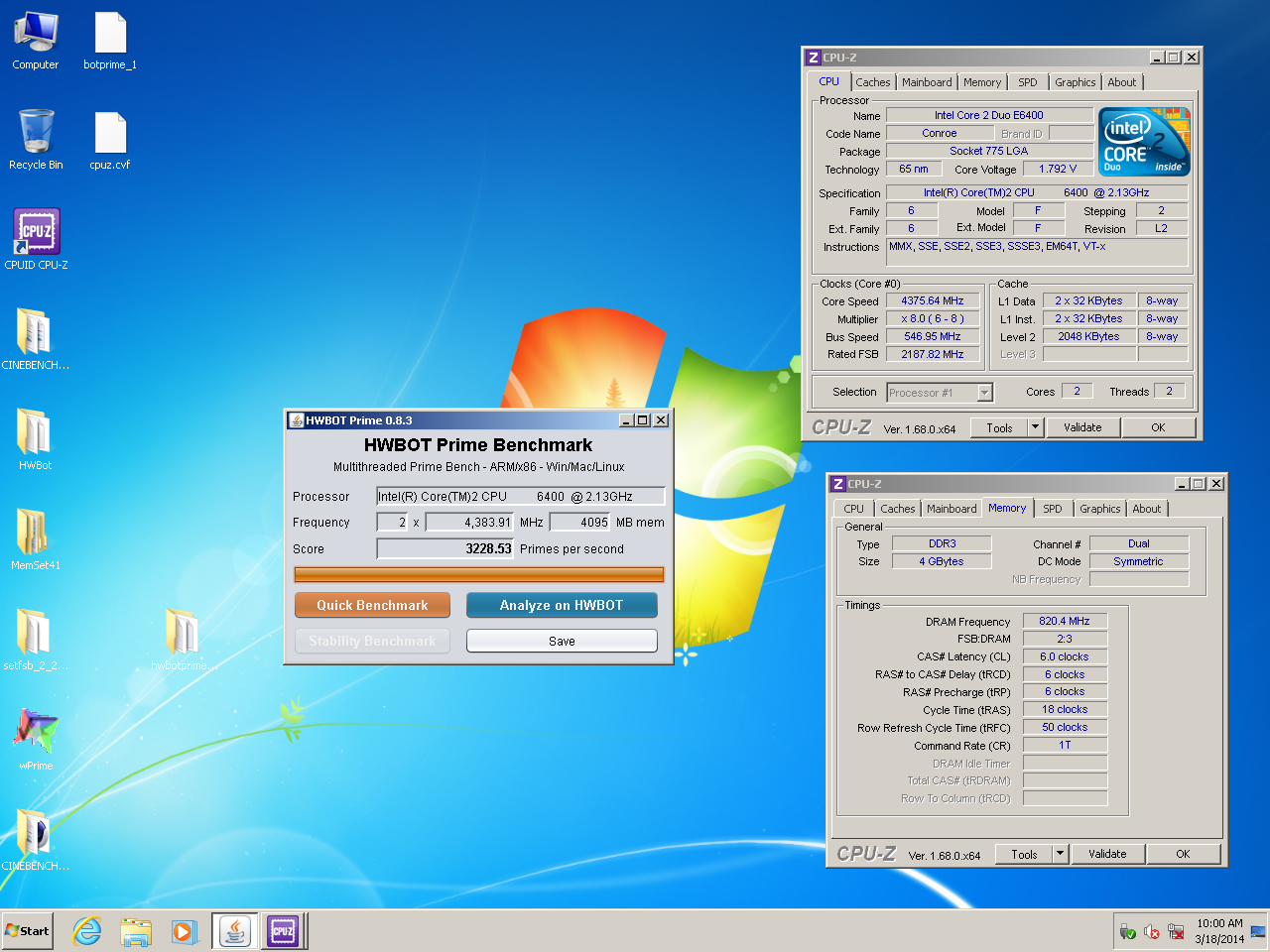Click Analyze on HWBOT button
The width and height of the screenshot is (1270, 952).
562,605
